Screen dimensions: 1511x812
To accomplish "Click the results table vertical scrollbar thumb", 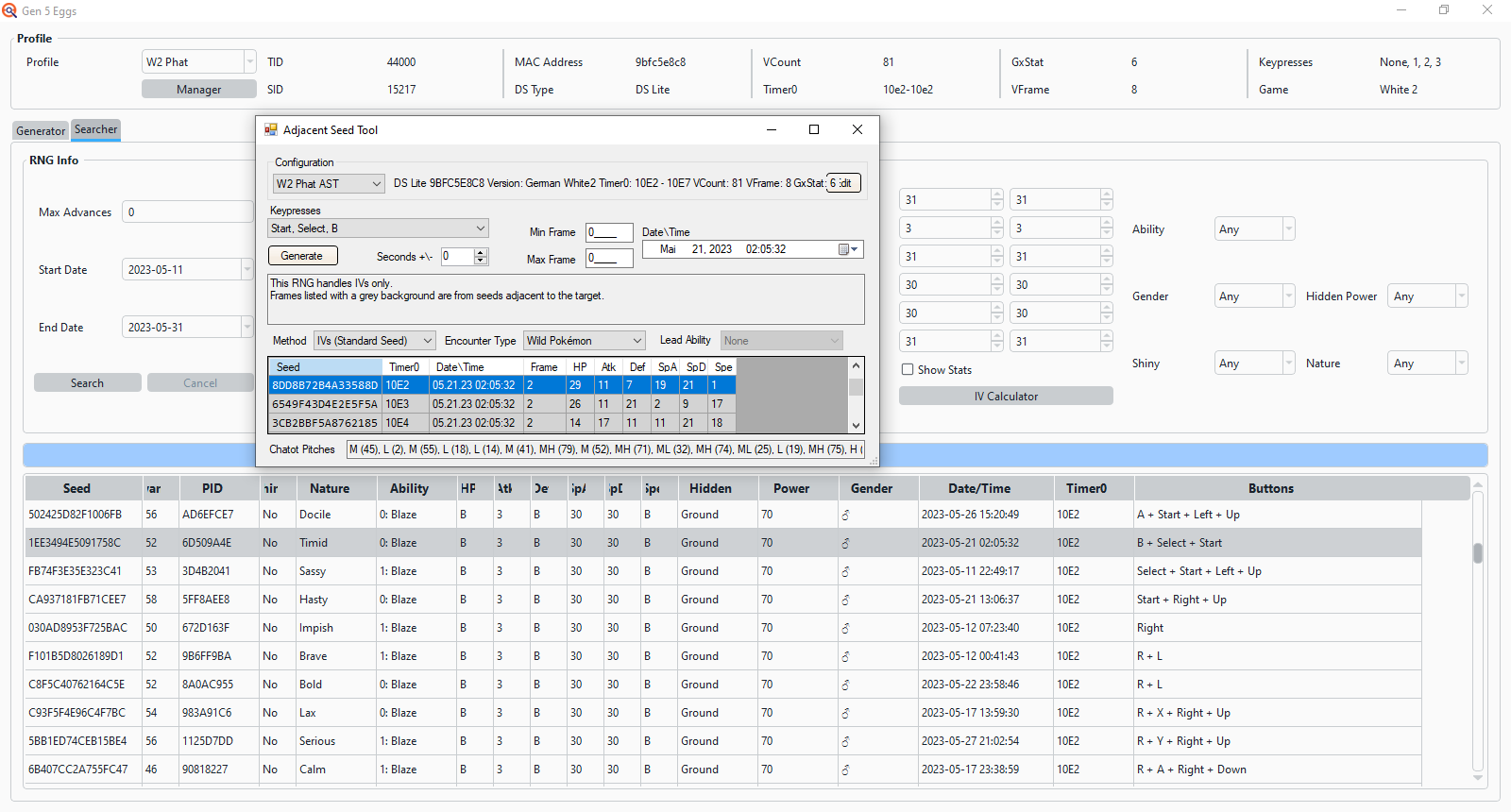I will tap(1478, 553).
